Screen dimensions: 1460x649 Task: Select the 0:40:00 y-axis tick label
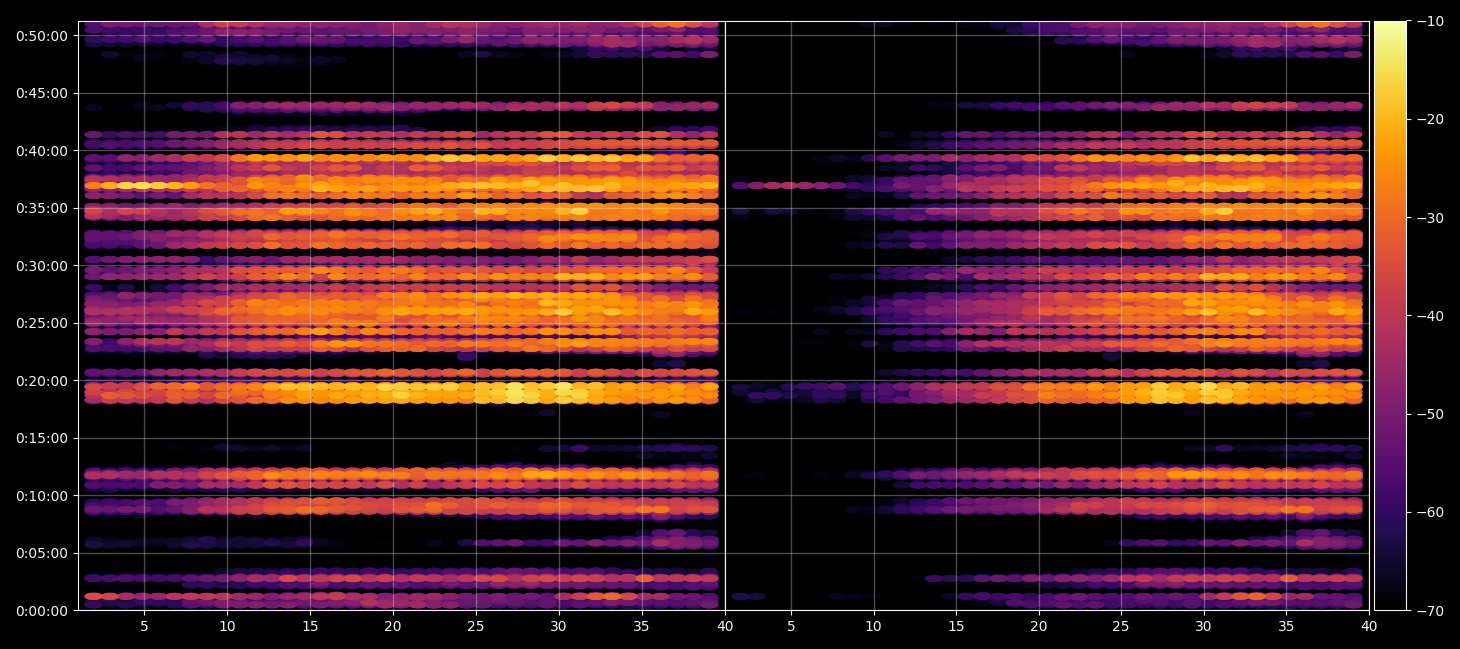coord(42,150)
